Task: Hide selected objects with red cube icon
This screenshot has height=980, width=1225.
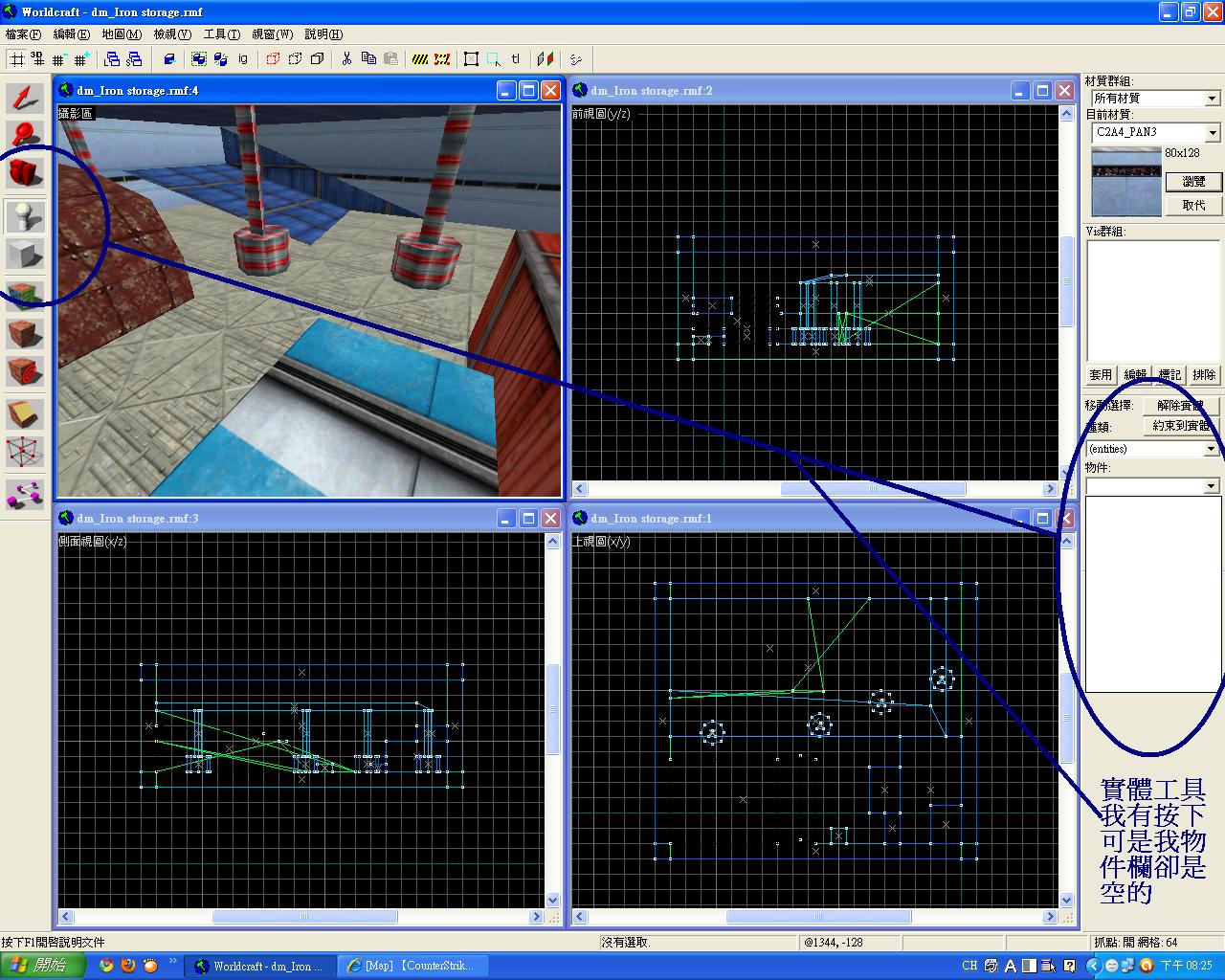Action: [x=273, y=59]
